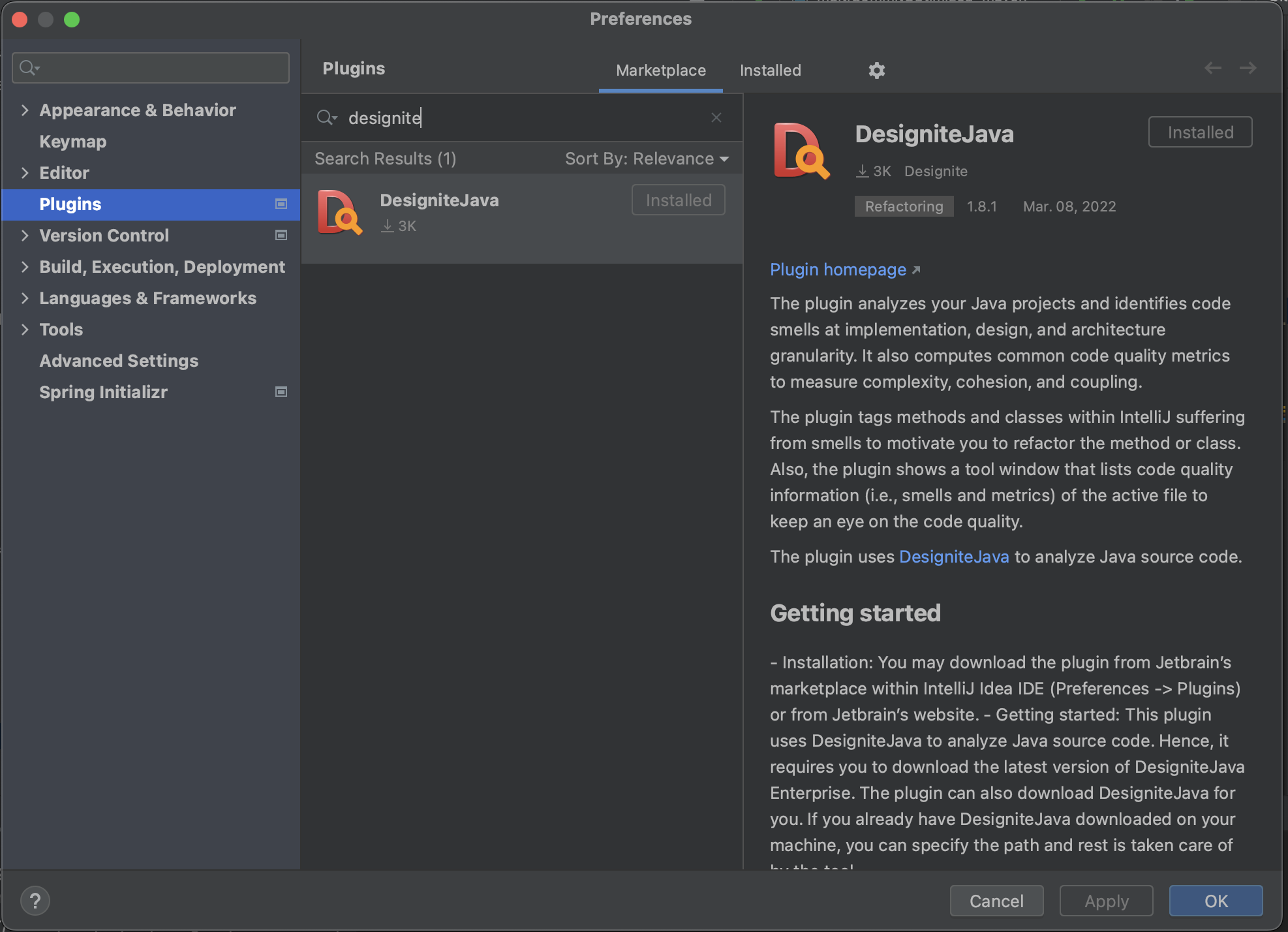Open the Help question mark button
The image size is (1288, 932).
35,901
